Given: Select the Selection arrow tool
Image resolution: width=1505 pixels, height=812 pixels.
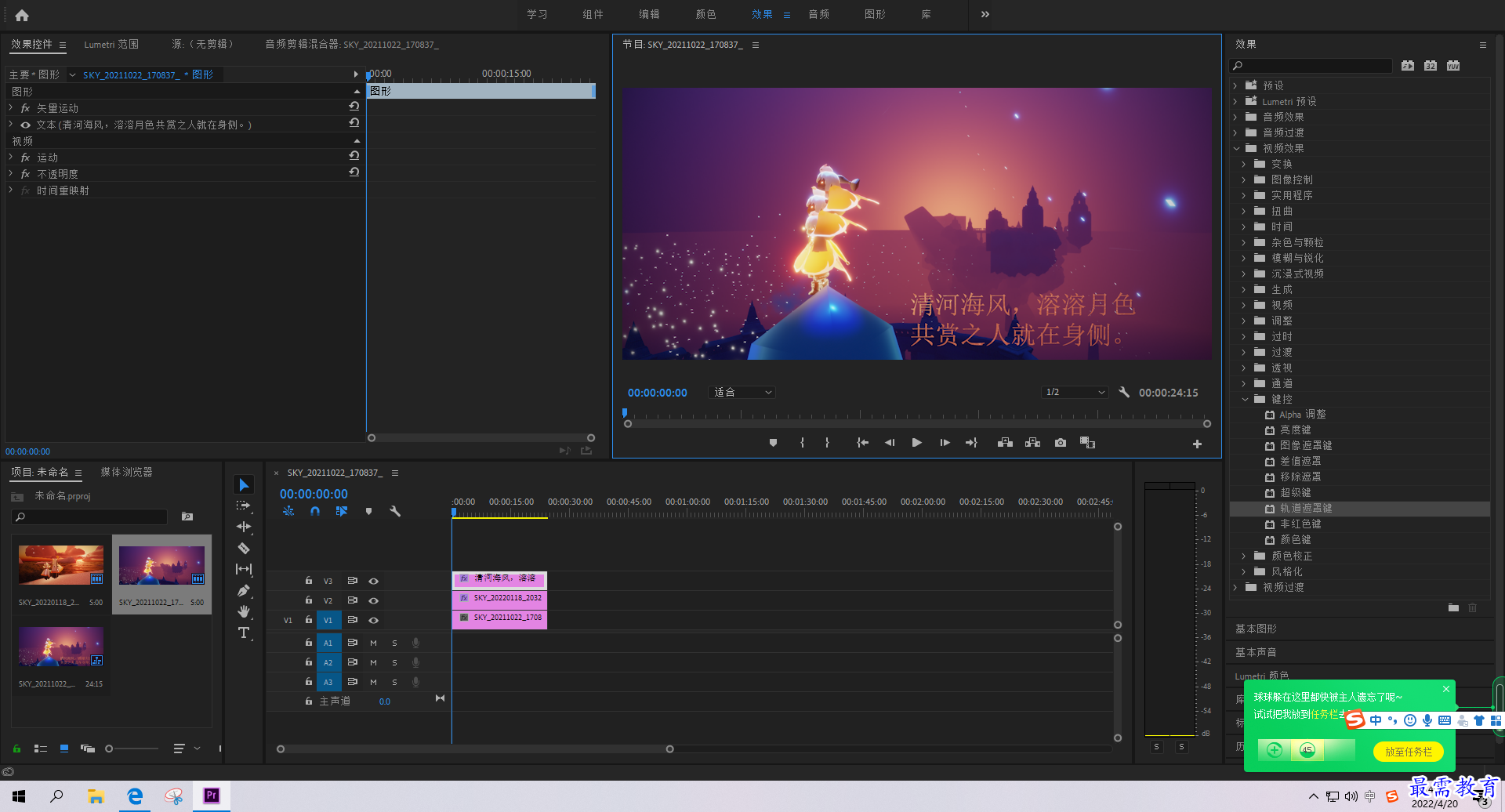Looking at the screenshot, I should tap(244, 485).
